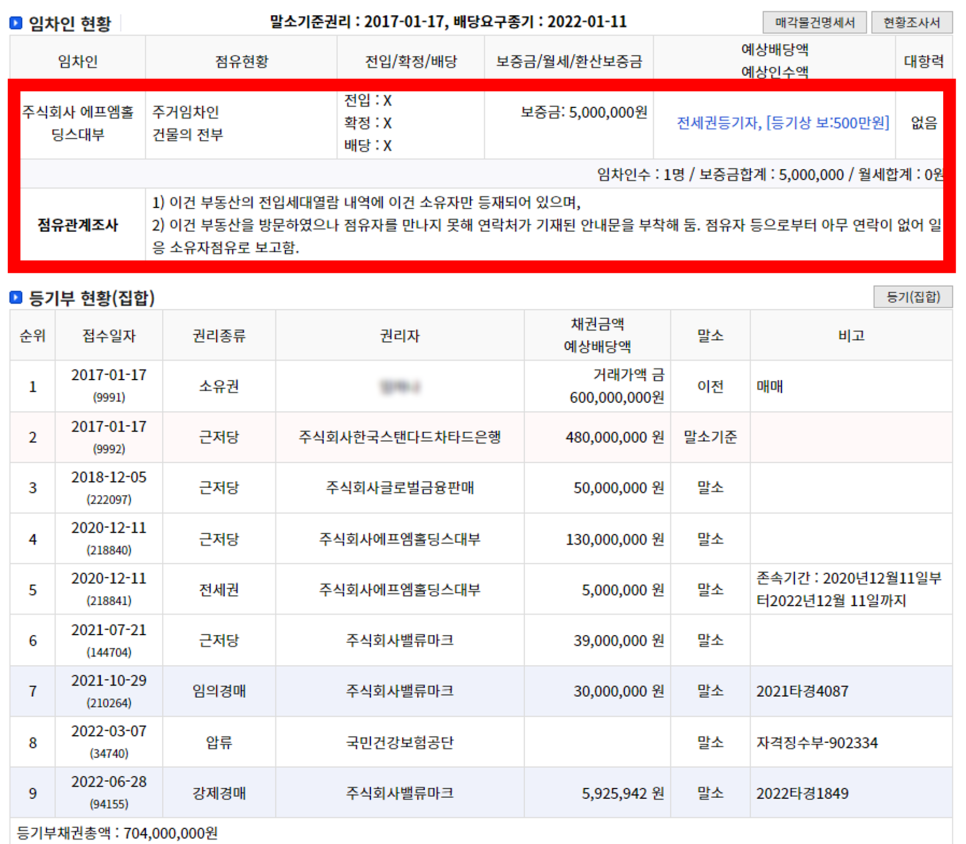This screenshot has width=966, height=844.
Task: Click the 강제경매 cell in row 9
Action: [219, 793]
